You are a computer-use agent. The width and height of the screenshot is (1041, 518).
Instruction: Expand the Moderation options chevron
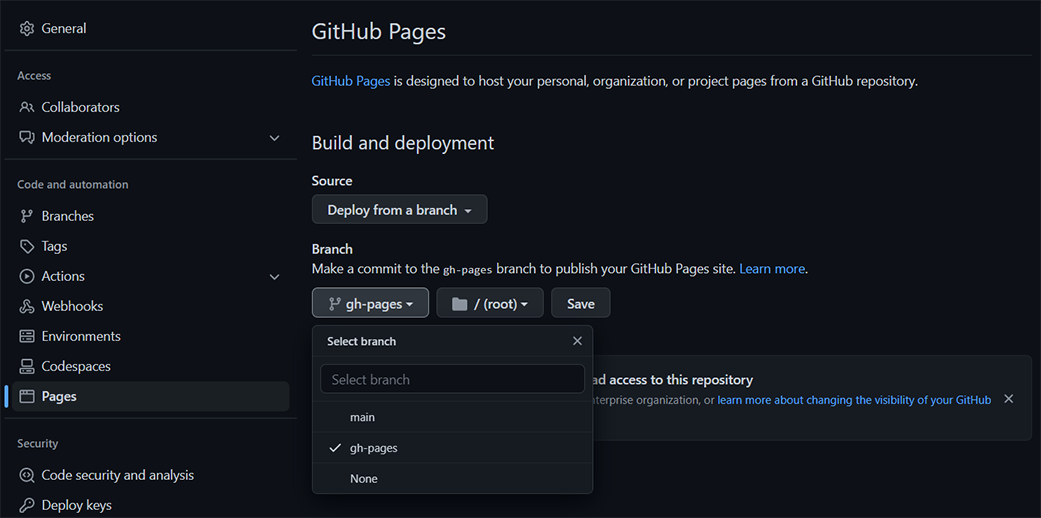(274, 138)
